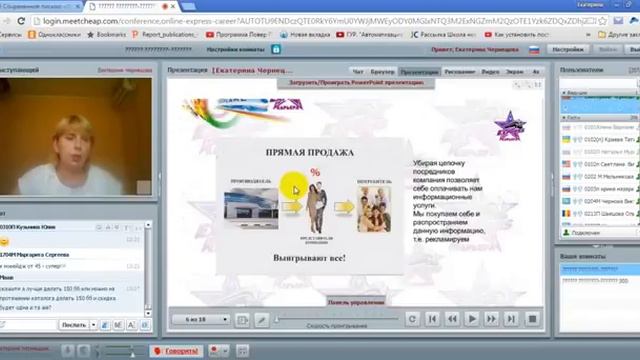Click the "ME" chat formatting icon
This screenshot has height=360, width=640.
click(x=118, y=325)
